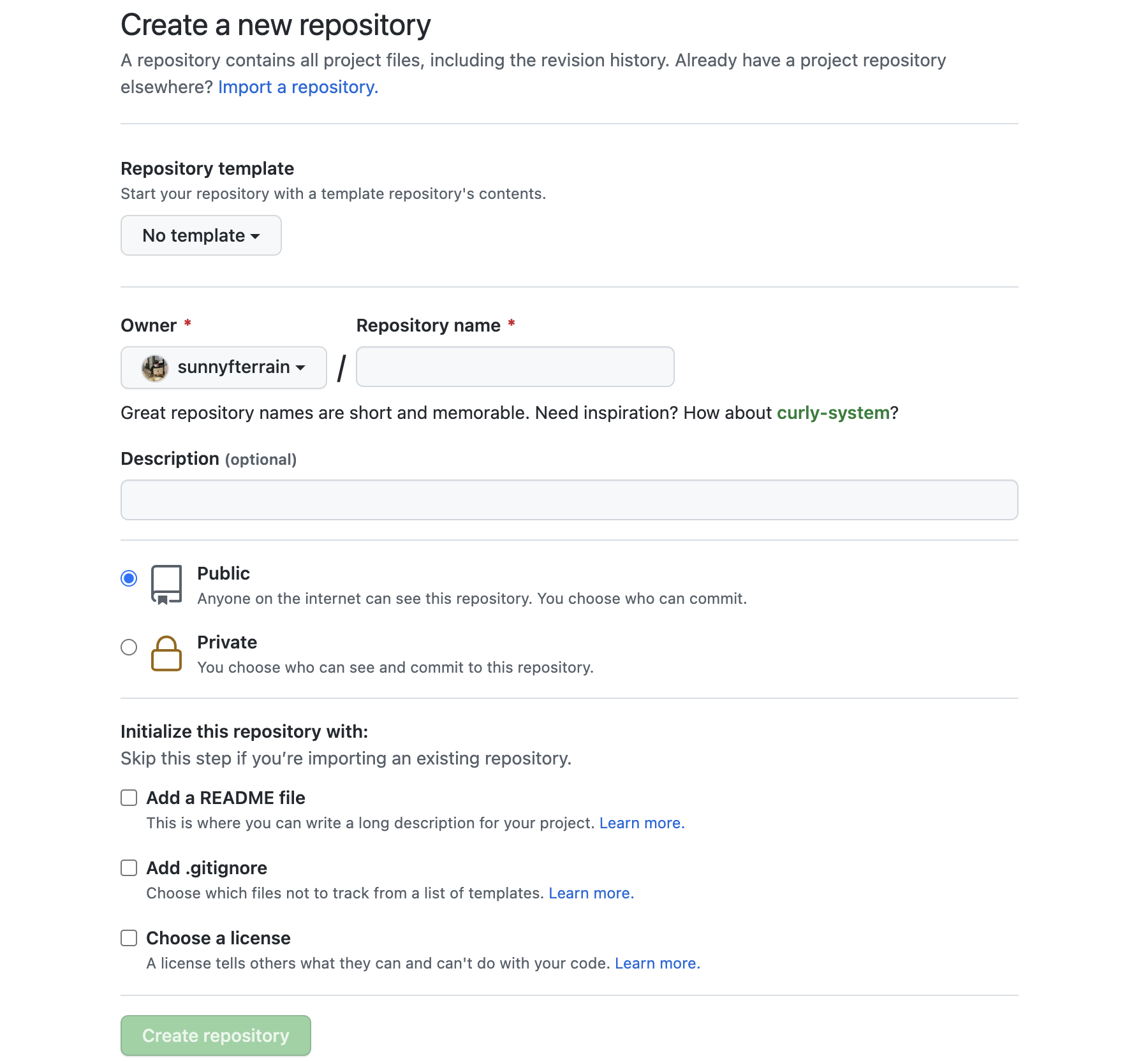The image size is (1148, 1061).
Task: Open the No template dropdown
Action: [201, 235]
